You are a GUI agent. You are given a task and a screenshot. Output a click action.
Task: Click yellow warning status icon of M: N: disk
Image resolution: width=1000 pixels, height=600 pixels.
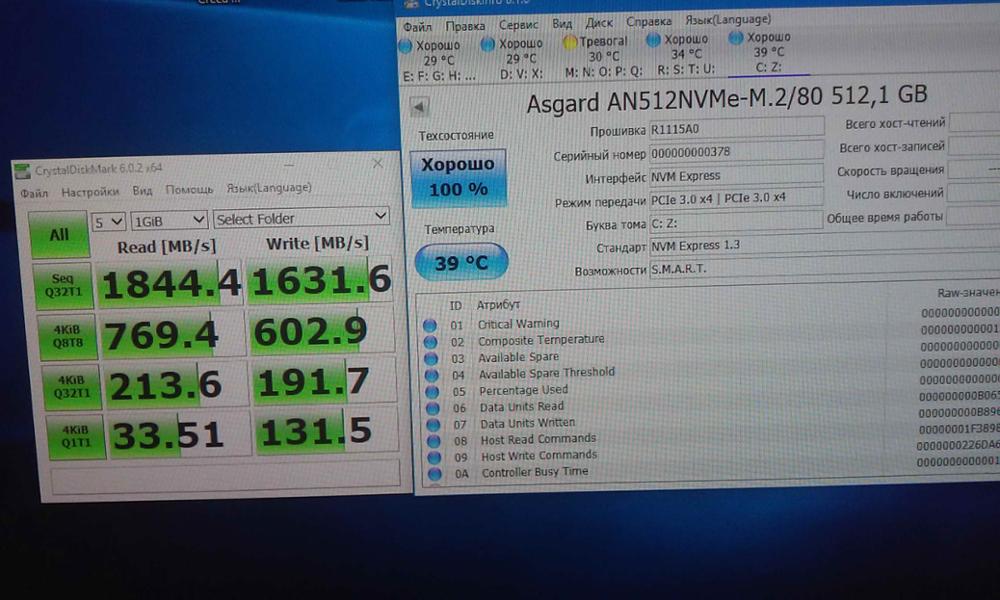tap(570, 42)
